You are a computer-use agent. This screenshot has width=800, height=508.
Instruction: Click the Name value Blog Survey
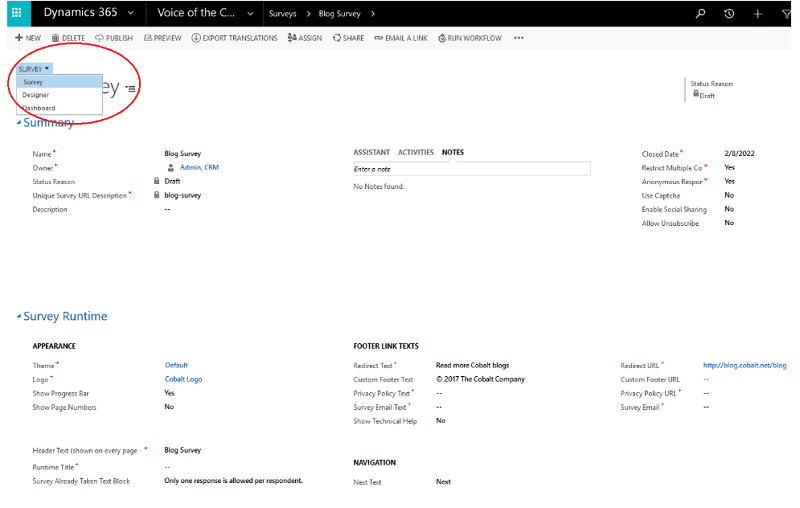(183, 154)
